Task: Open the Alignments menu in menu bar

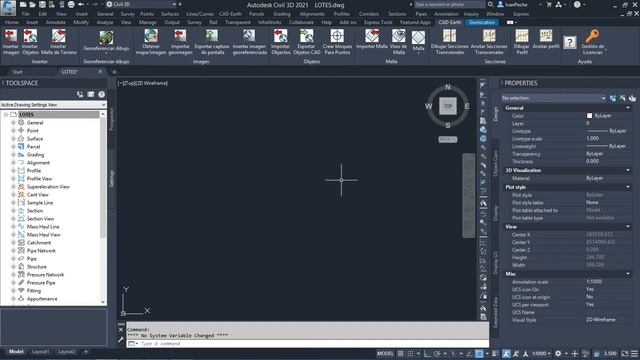Action: [312, 14]
